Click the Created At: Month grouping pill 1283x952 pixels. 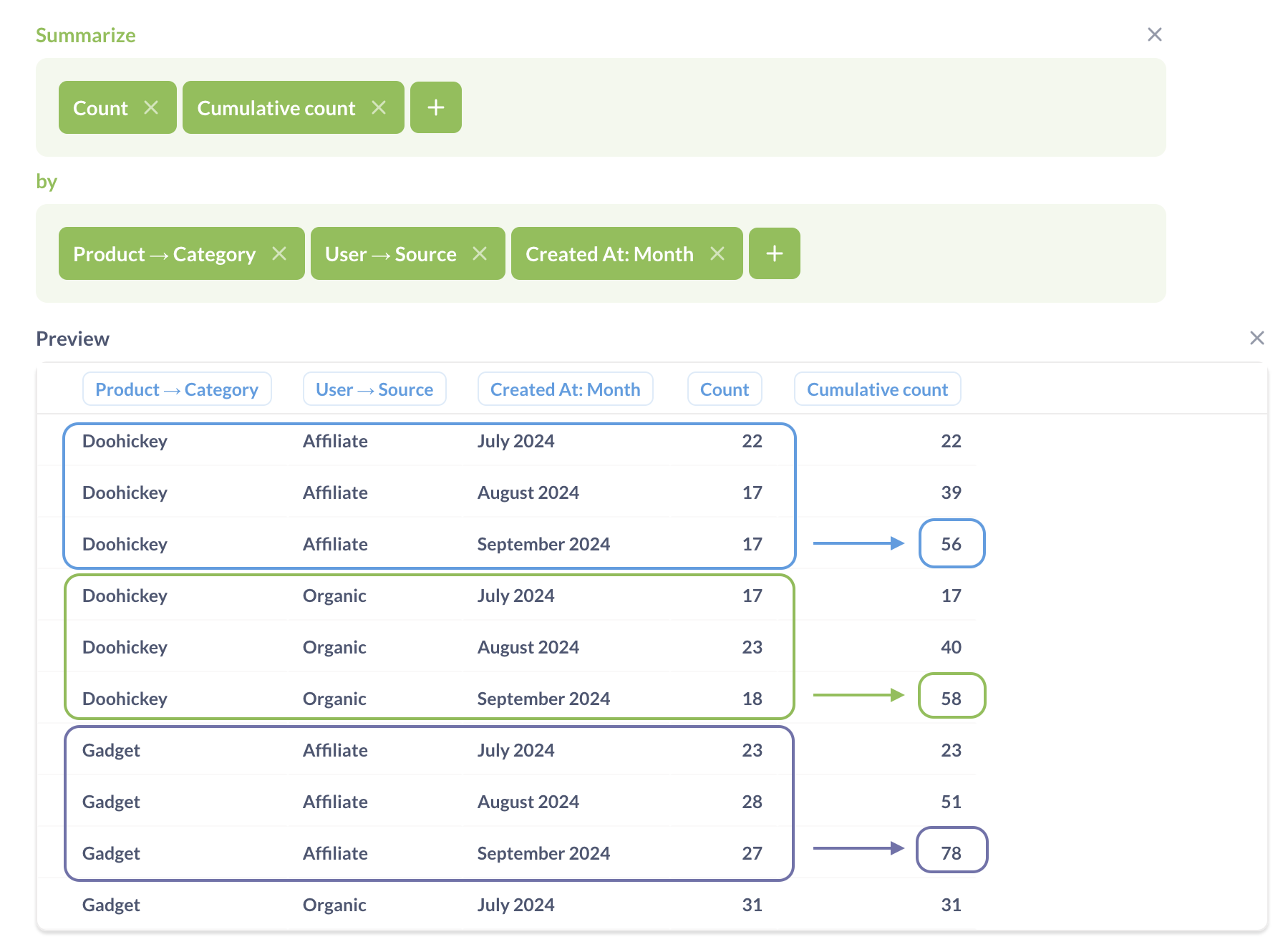[609, 253]
